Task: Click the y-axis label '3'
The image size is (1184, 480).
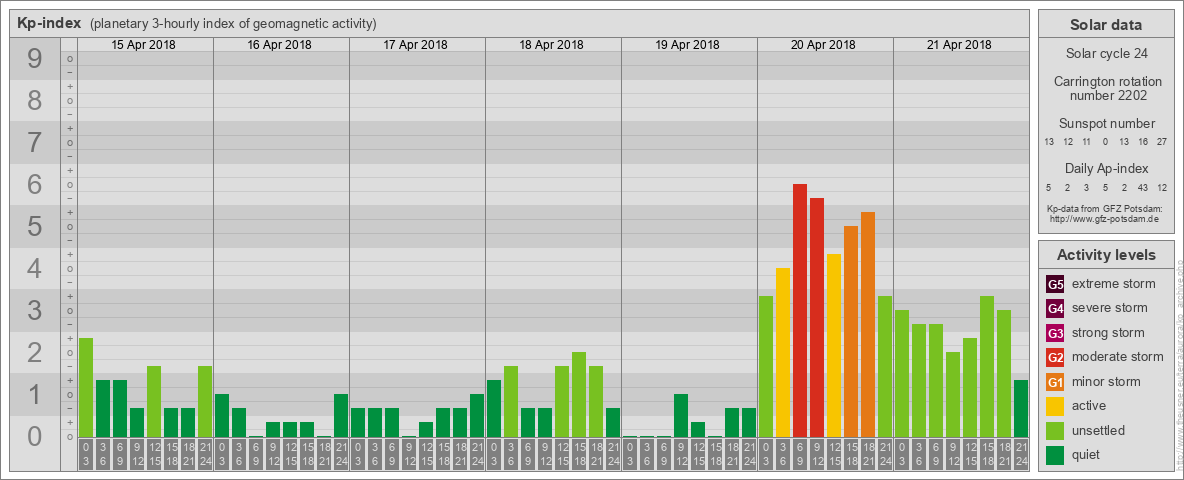Action: pos(35,310)
